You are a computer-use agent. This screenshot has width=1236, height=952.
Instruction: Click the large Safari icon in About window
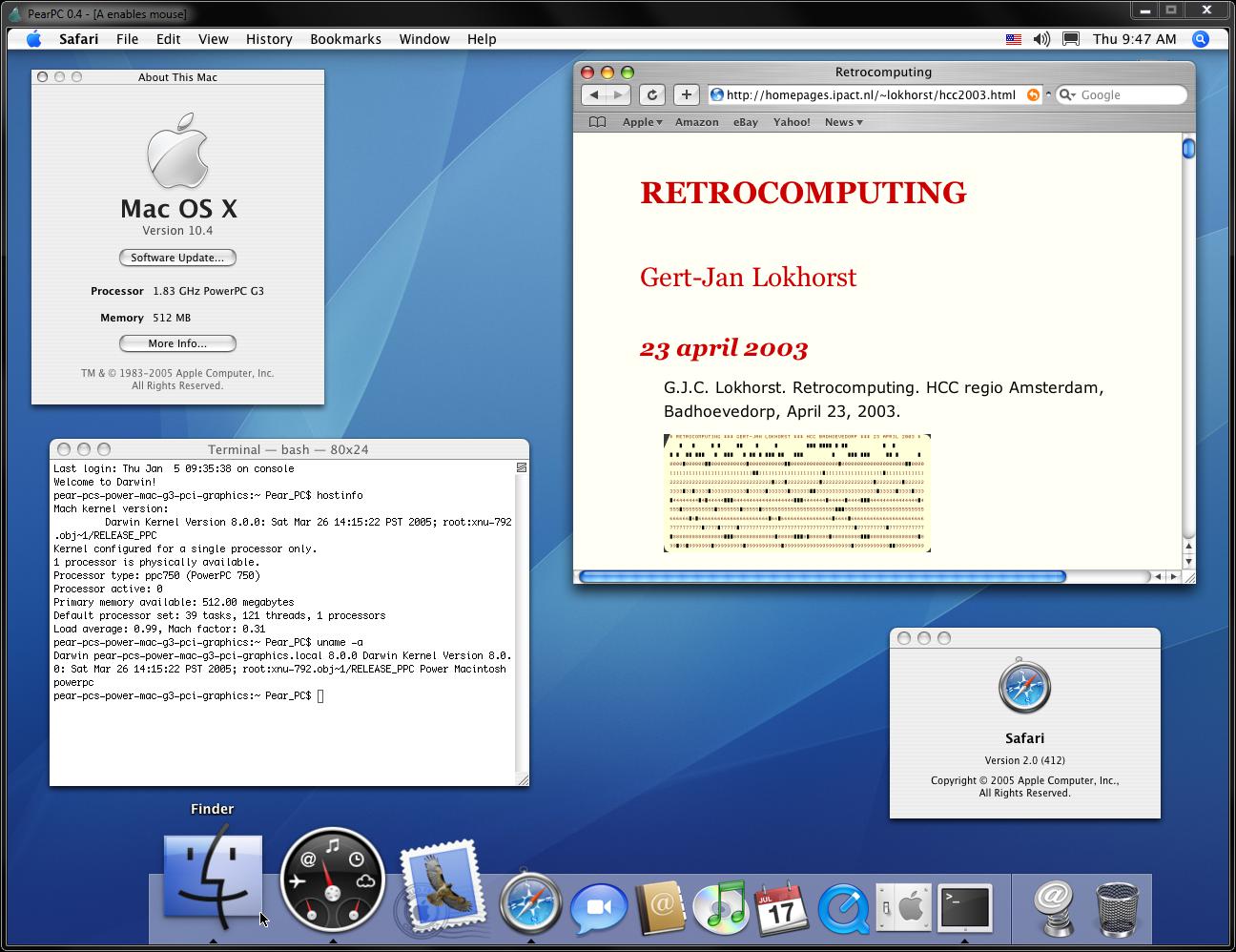1024,686
